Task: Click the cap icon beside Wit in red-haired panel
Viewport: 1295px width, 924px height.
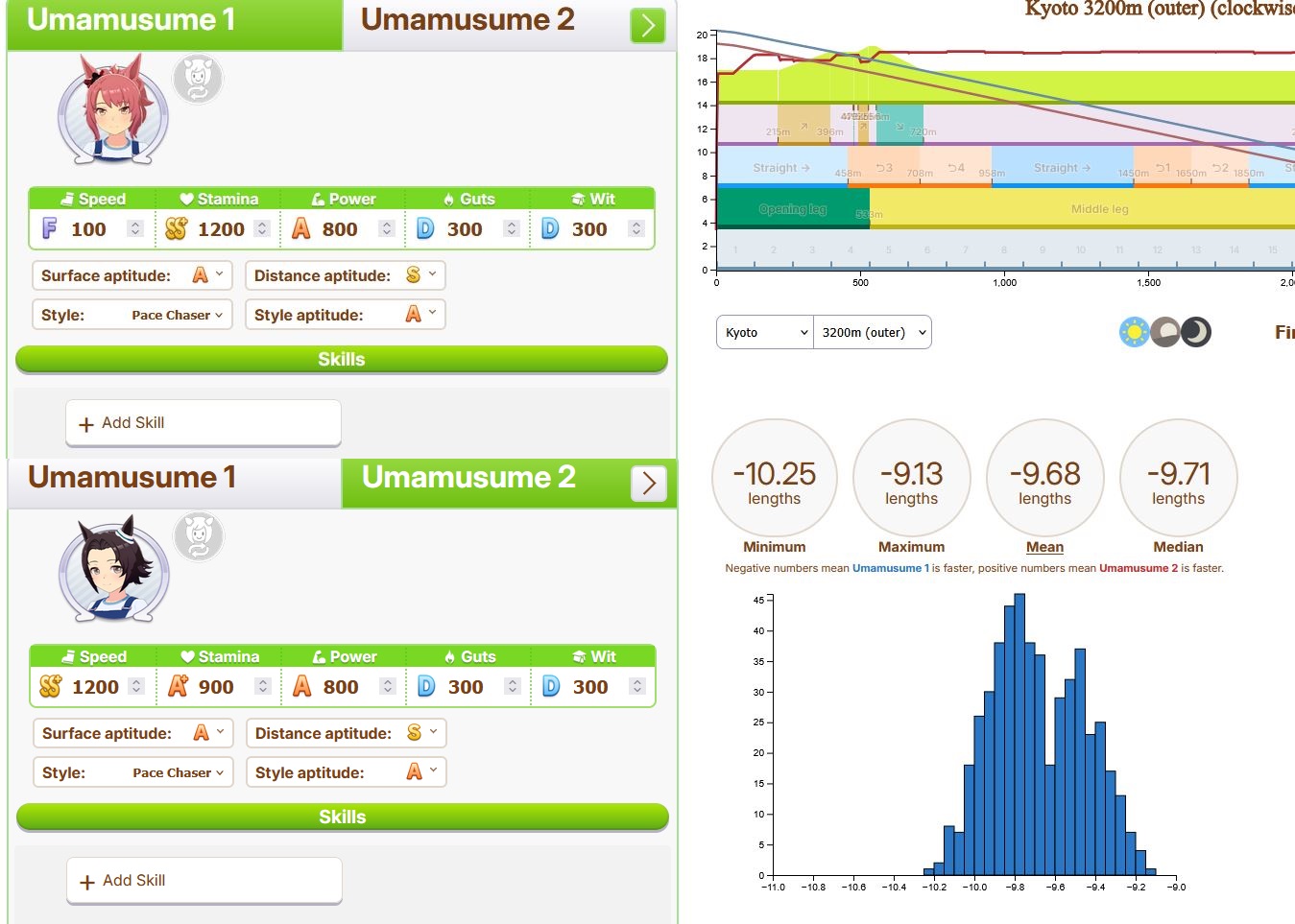Action: point(578,199)
